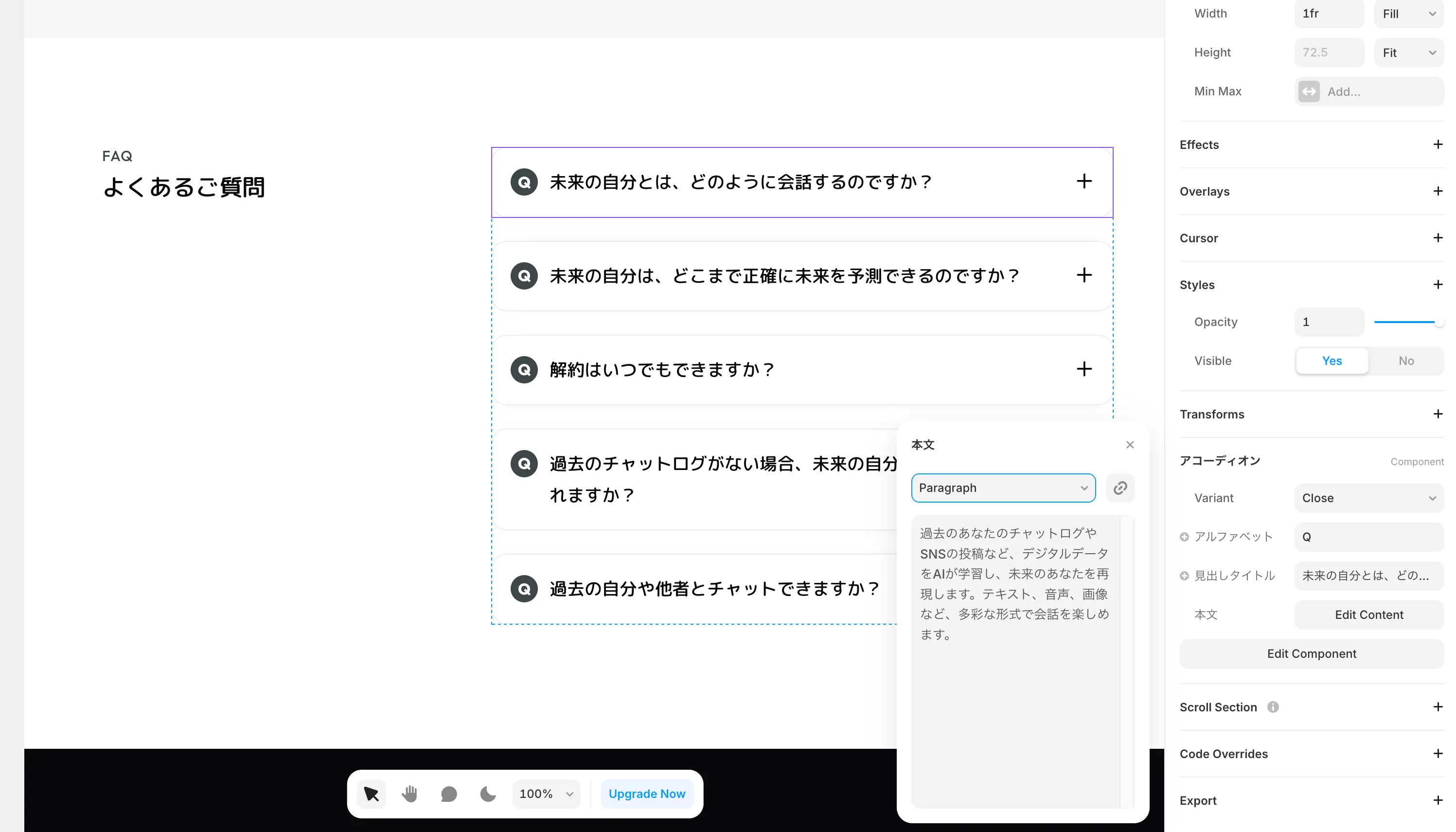This screenshot has width=1456, height=832.
Task: Add a Code Overrides entry
Action: pos(1438,754)
